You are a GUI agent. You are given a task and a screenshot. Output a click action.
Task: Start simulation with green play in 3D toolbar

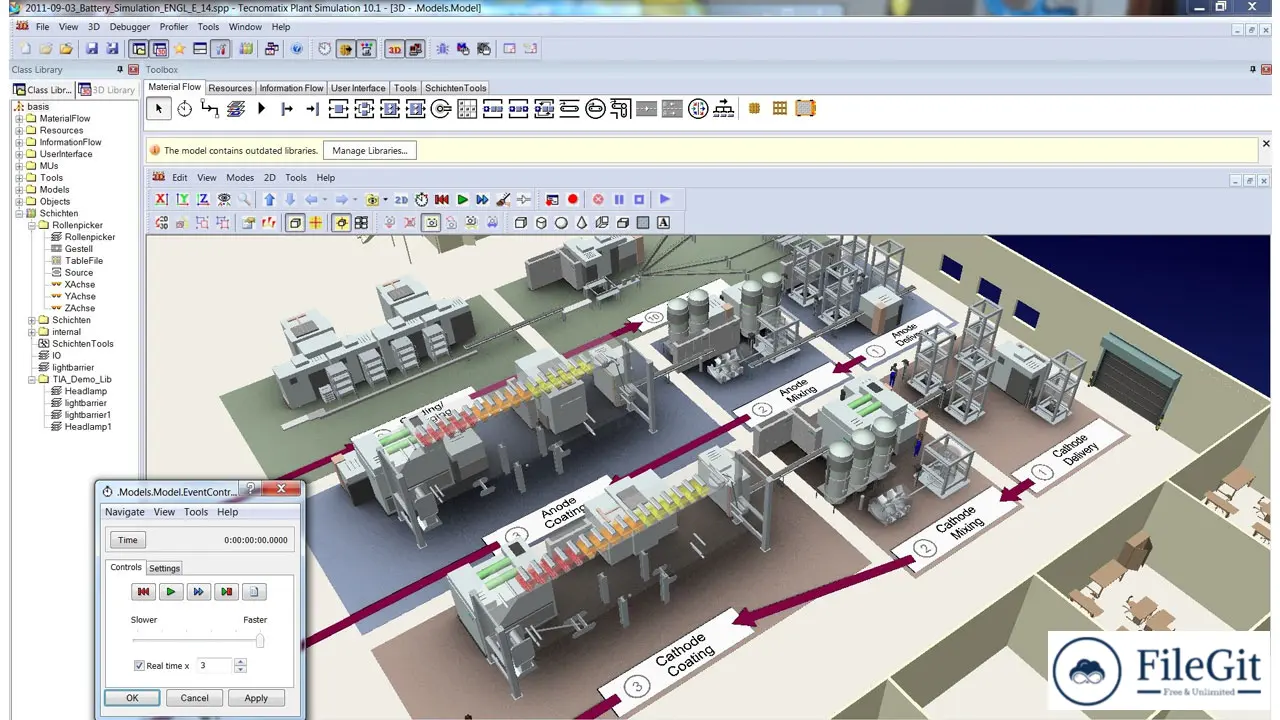[x=463, y=200]
